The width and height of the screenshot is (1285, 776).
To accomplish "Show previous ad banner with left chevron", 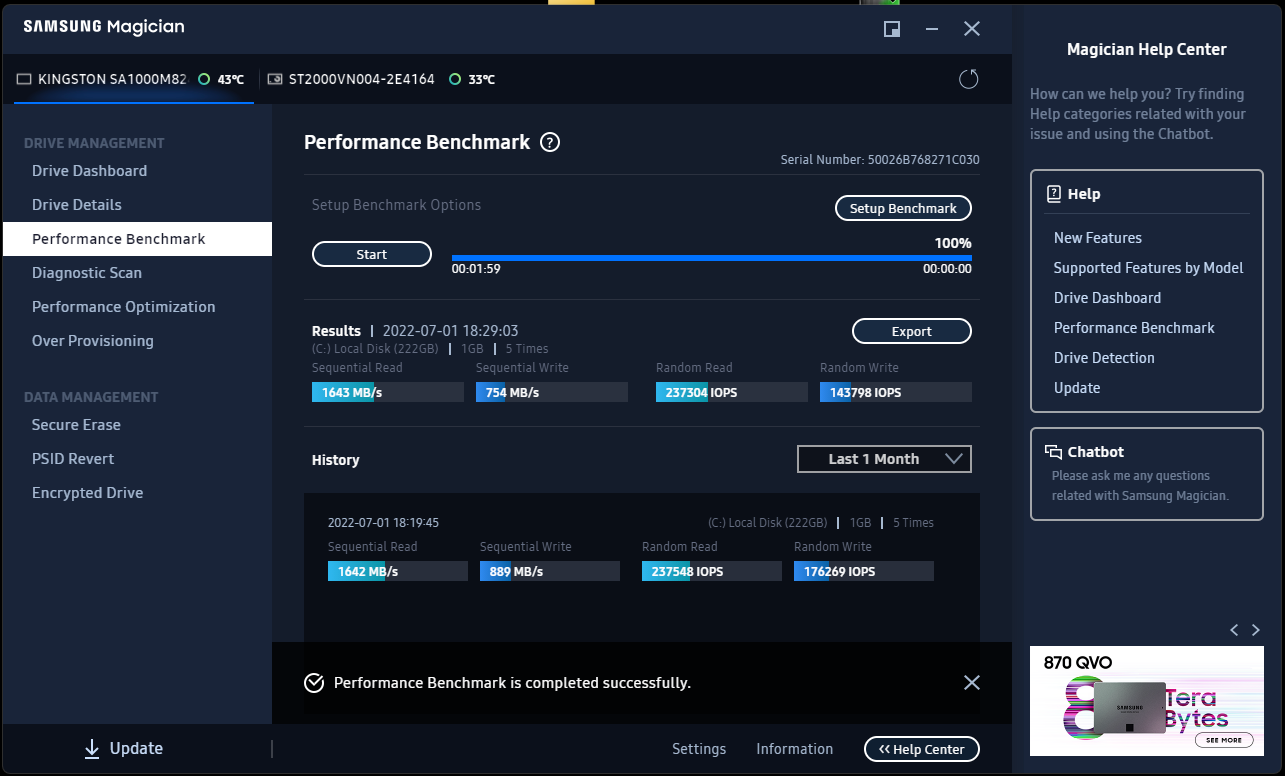I will point(1234,630).
